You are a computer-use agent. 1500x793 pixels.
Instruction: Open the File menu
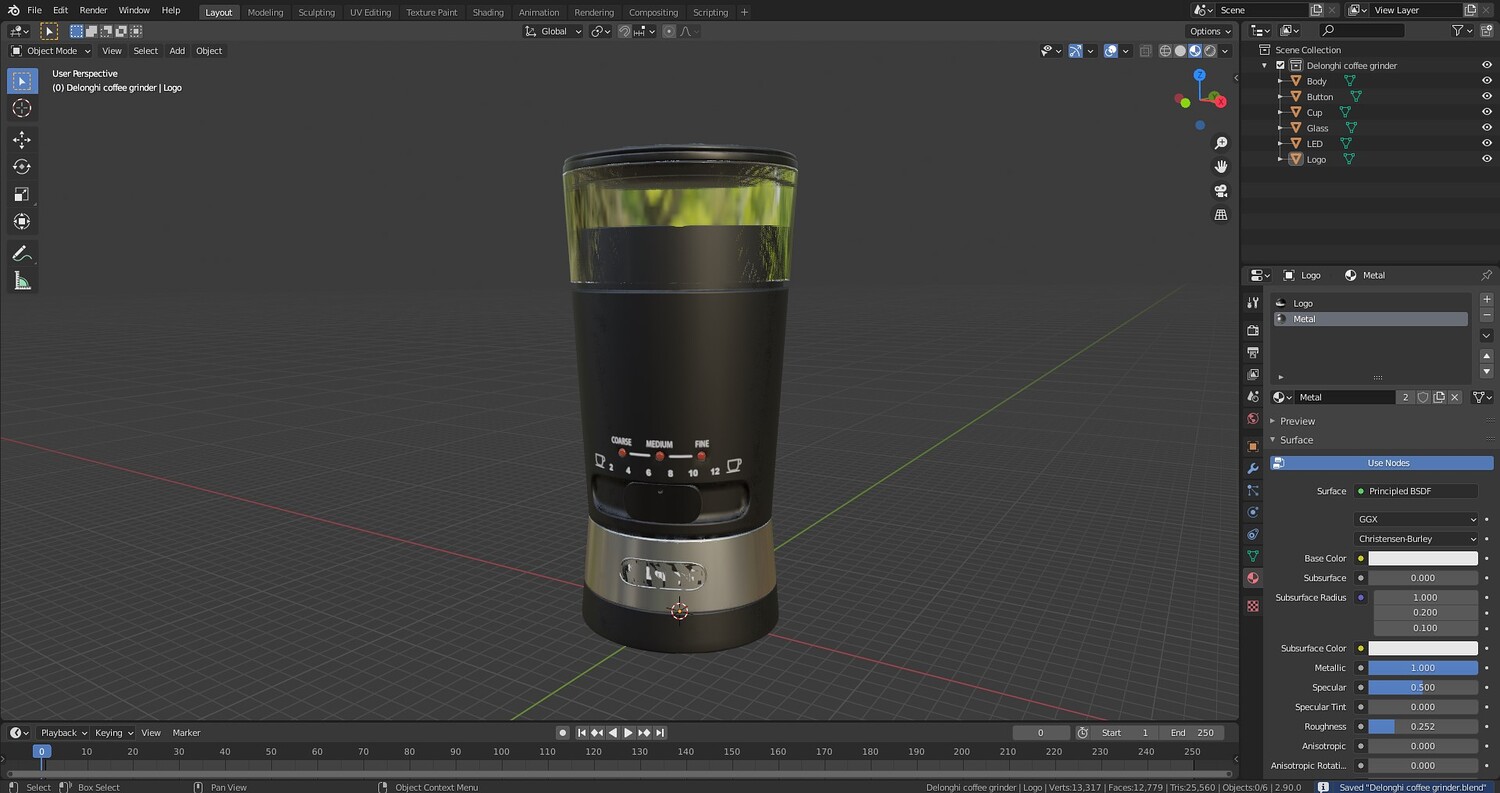[34, 10]
